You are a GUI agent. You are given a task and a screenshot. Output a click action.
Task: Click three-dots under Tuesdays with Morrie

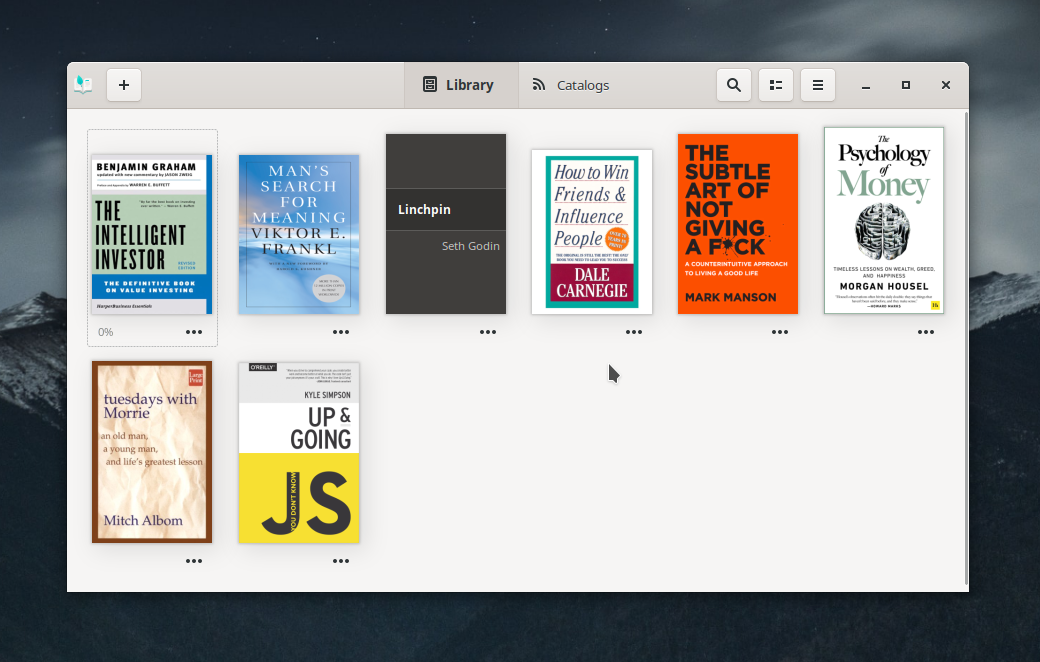pyautogui.click(x=194, y=561)
